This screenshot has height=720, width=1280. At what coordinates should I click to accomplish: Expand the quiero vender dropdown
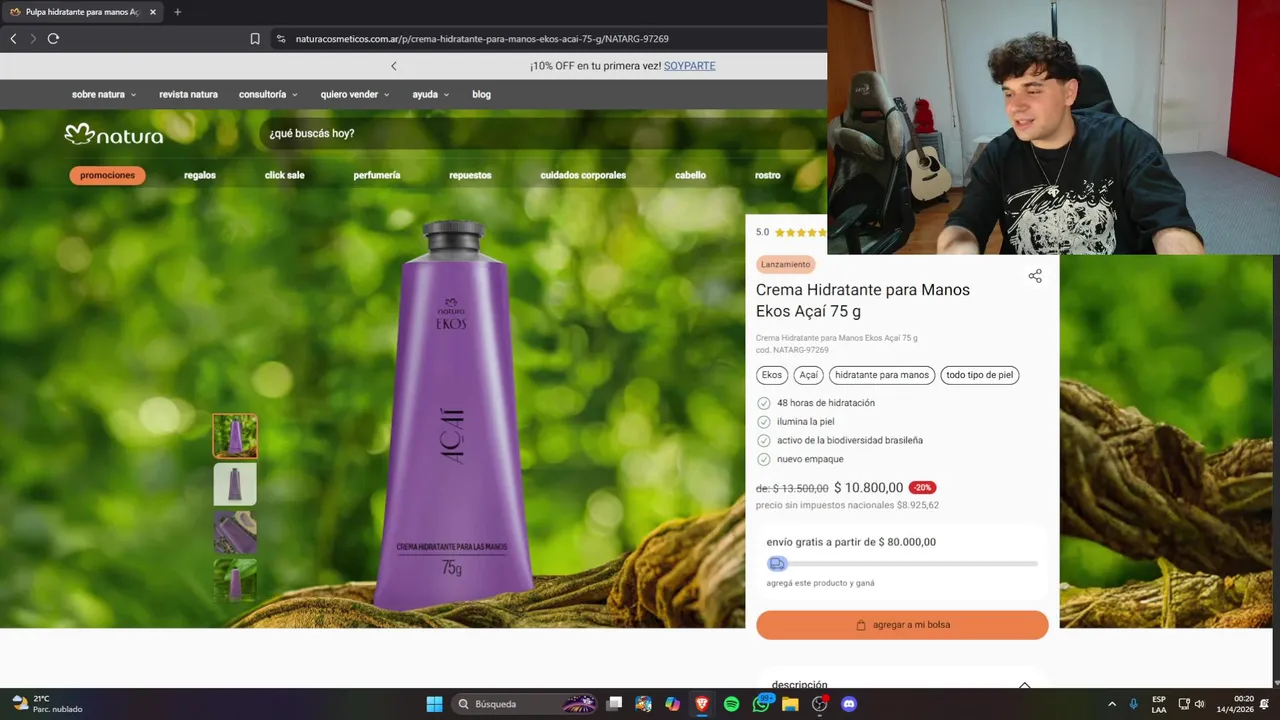[356, 94]
